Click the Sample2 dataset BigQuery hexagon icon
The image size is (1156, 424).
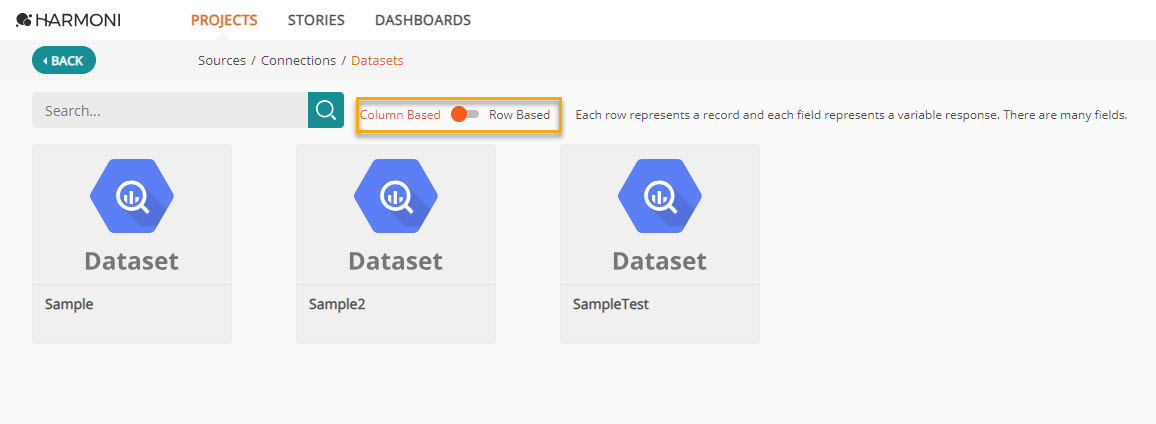[396, 196]
